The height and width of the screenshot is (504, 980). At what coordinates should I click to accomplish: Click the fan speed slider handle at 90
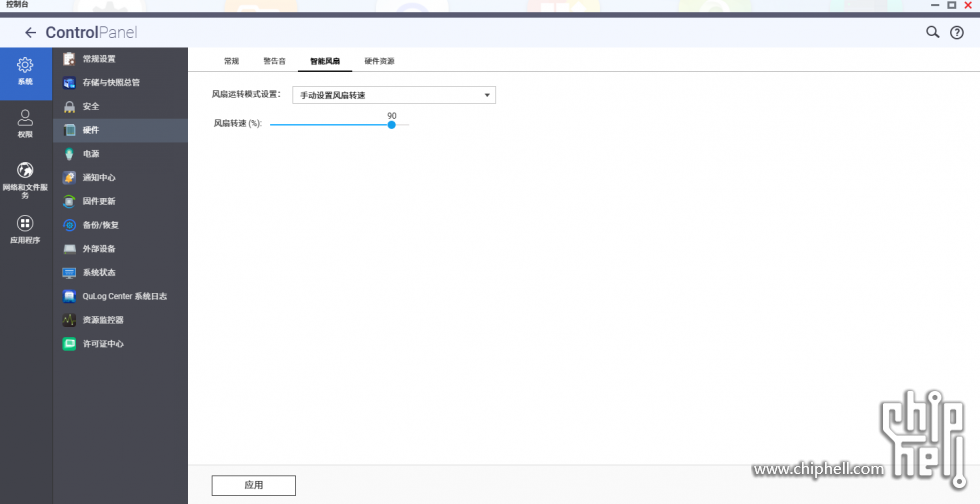click(391, 124)
